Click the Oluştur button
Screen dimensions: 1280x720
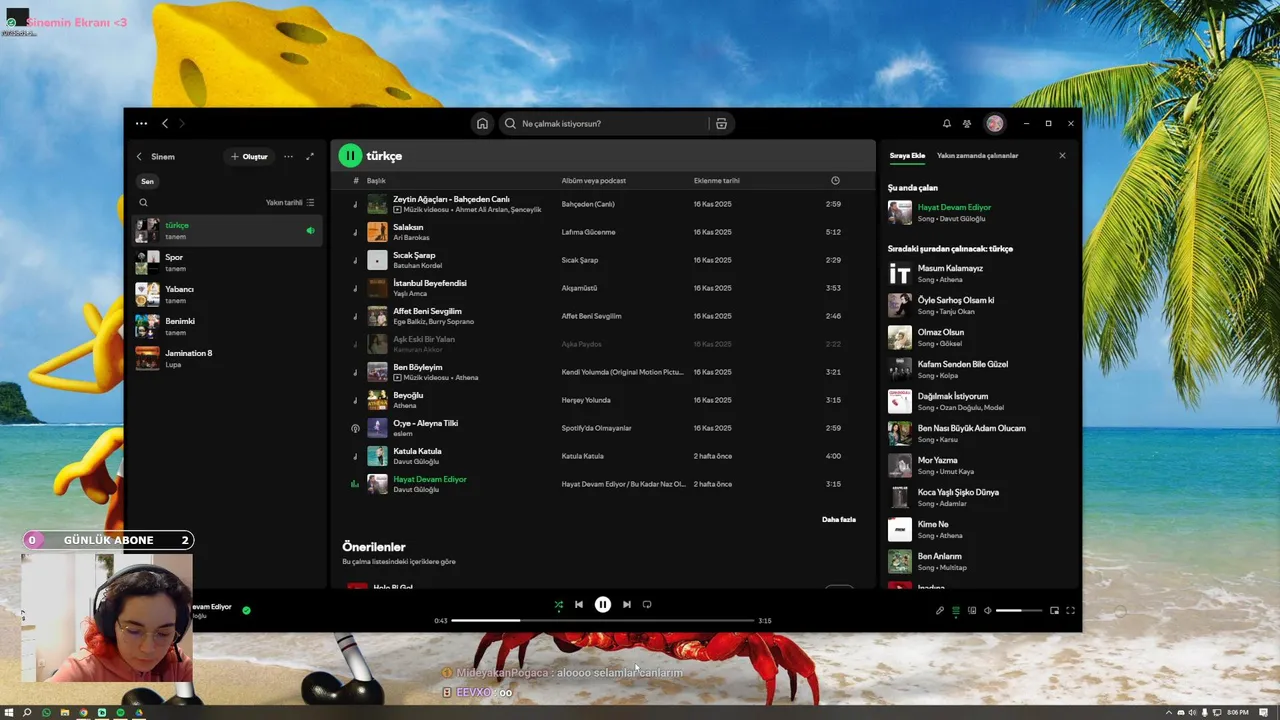pyautogui.click(x=249, y=156)
